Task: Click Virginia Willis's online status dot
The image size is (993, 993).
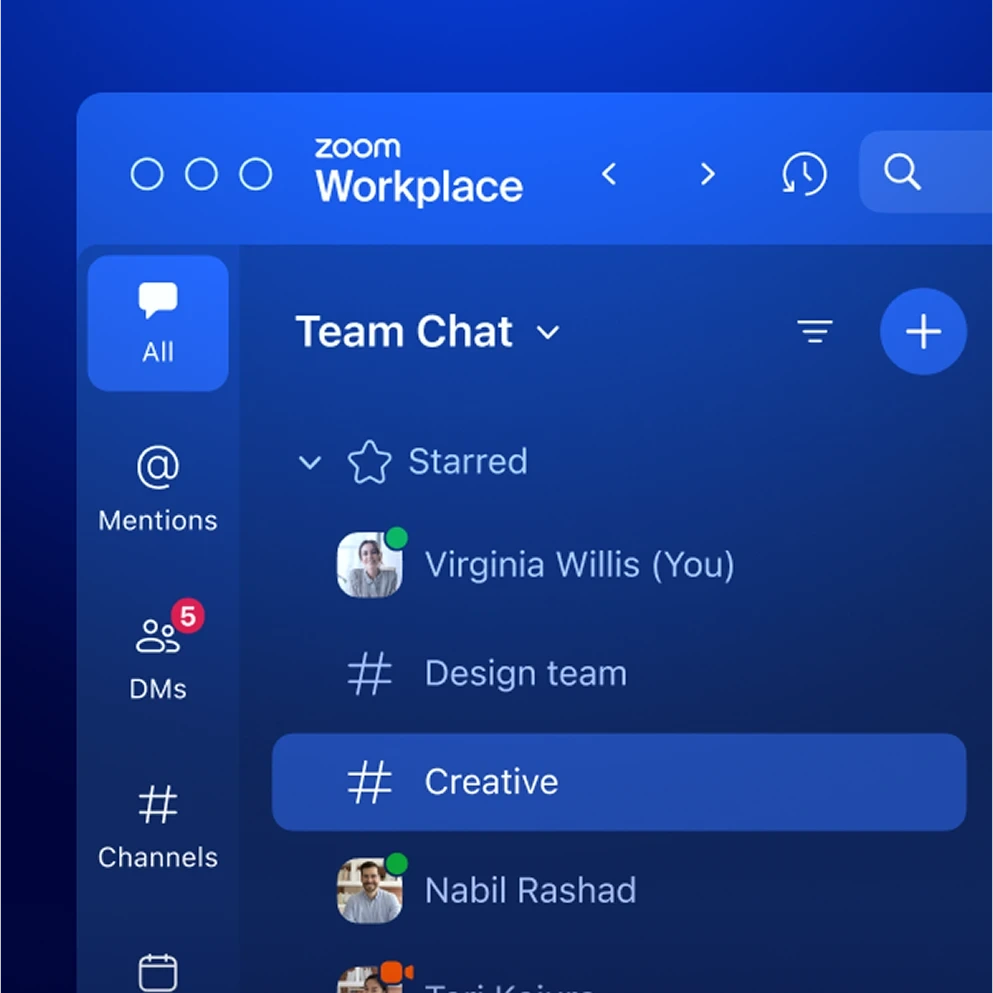Action: [x=398, y=537]
